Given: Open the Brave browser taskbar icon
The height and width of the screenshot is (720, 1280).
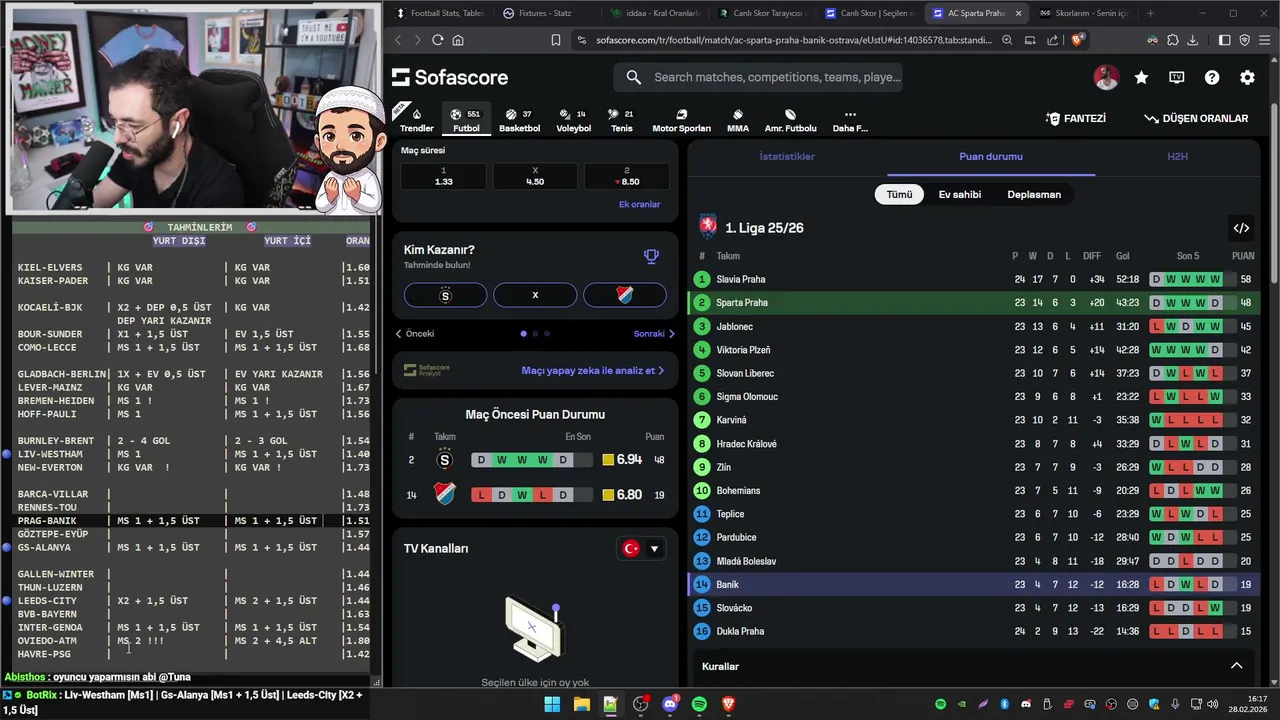Looking at the screenshot, I should click(x=728, y=704).
